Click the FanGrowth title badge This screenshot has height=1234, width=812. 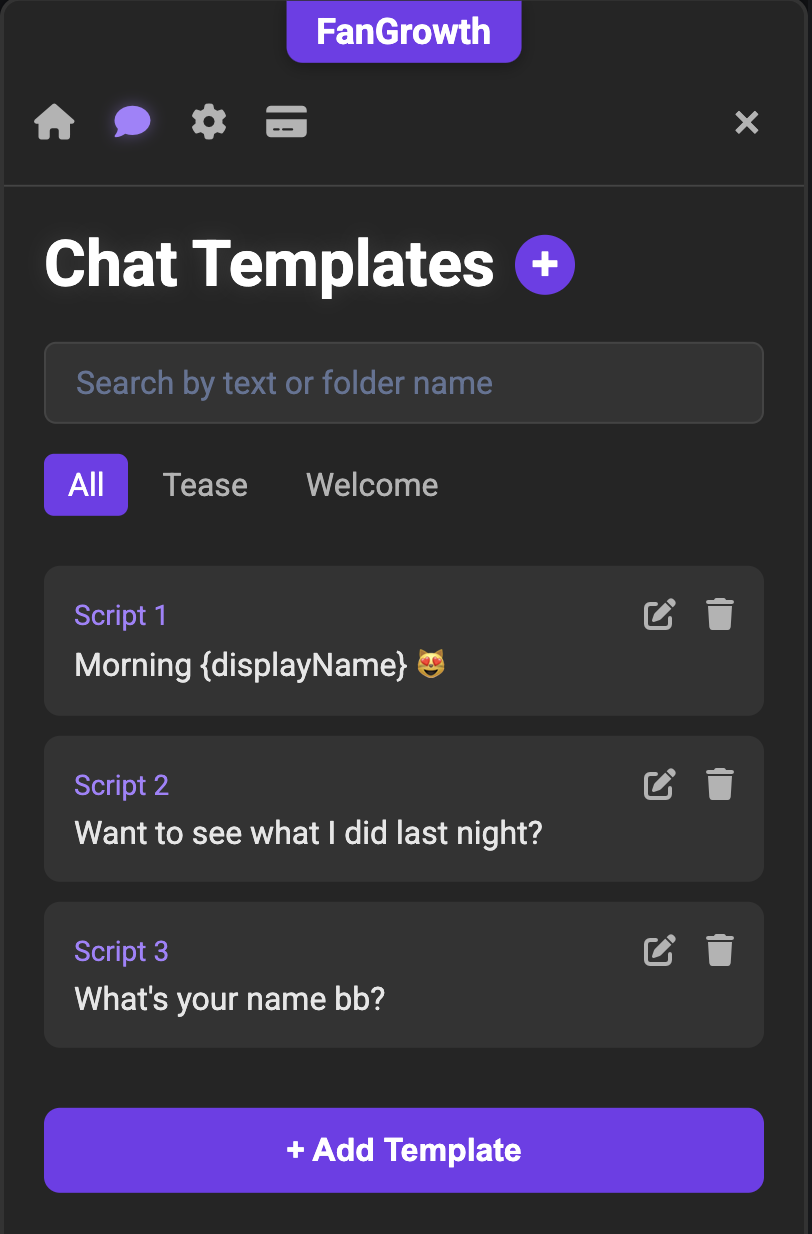[x=404, y=32]
